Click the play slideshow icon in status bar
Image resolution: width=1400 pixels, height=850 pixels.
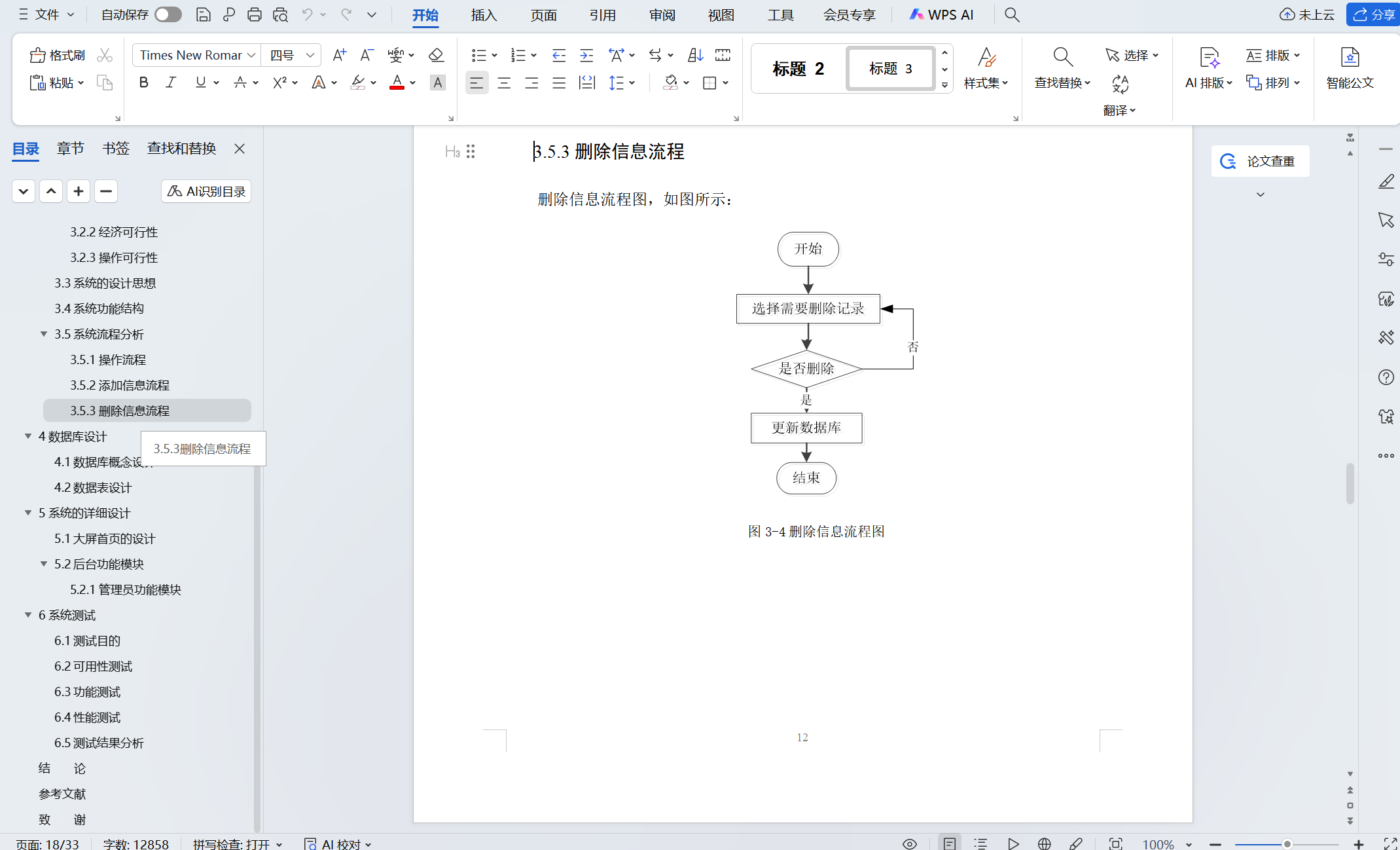point(1013,843)
